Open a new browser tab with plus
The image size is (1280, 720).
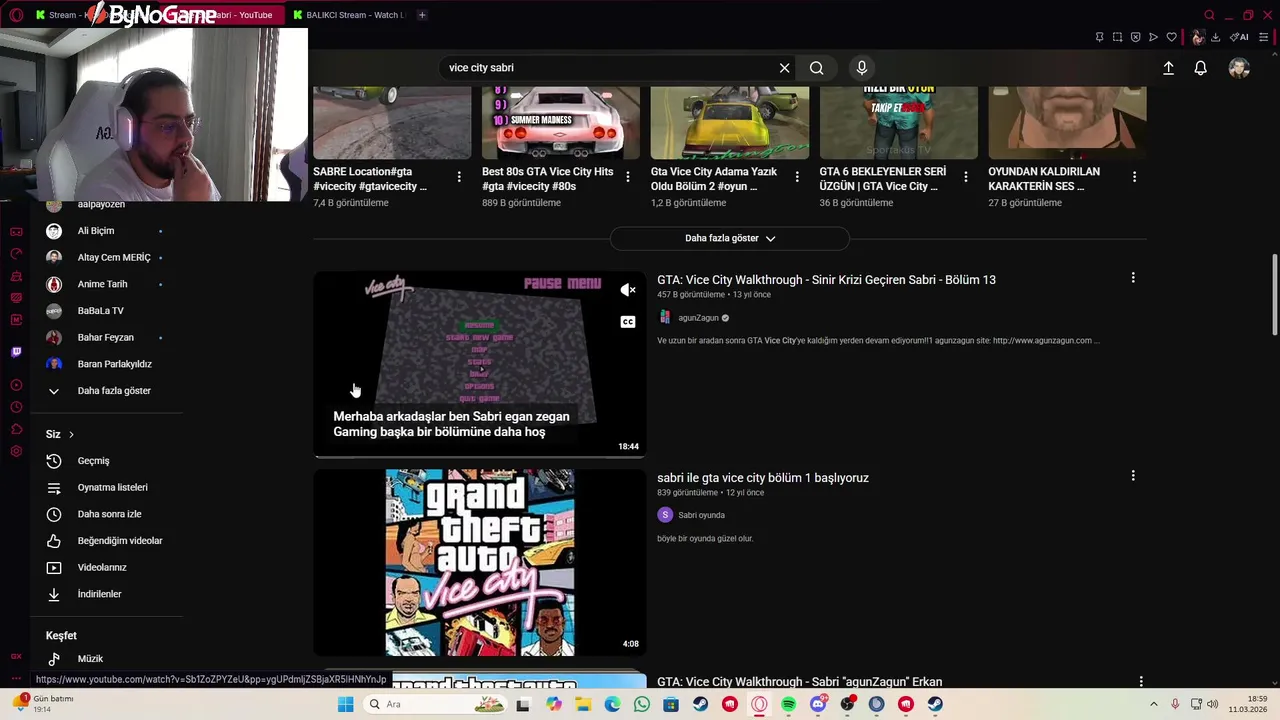point(422,15)
